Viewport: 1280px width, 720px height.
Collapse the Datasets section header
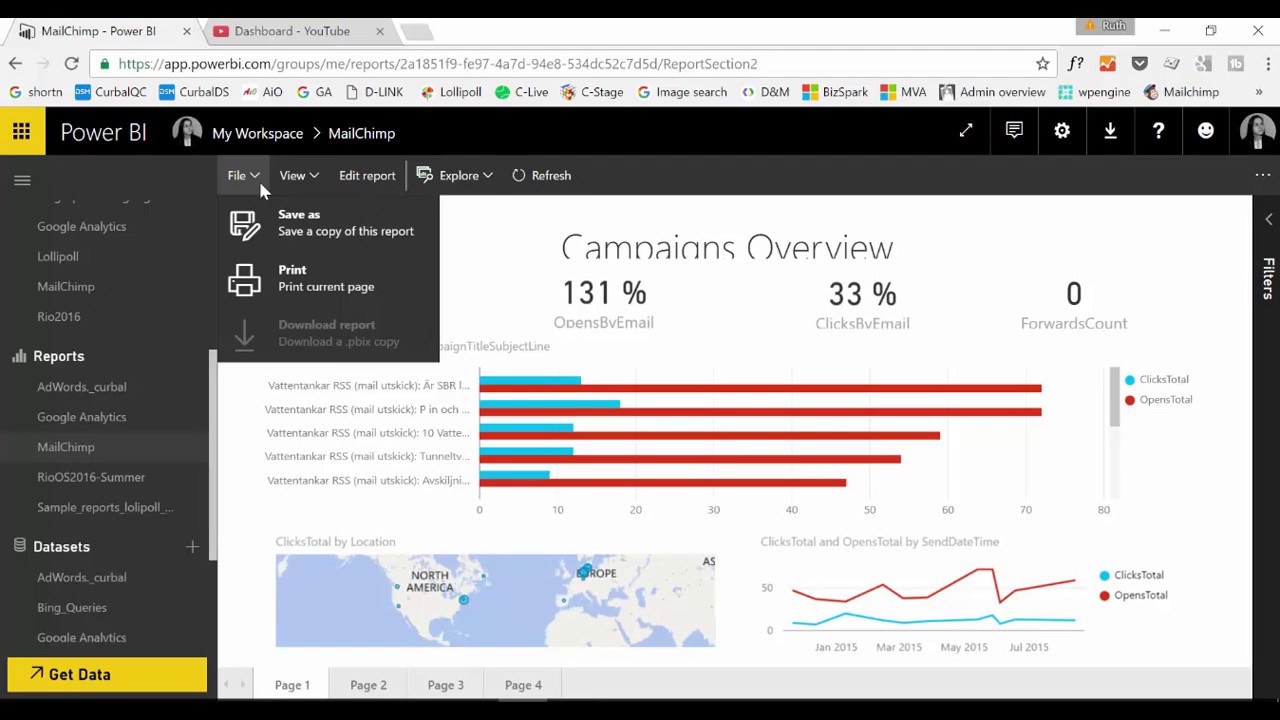(61, 547)
